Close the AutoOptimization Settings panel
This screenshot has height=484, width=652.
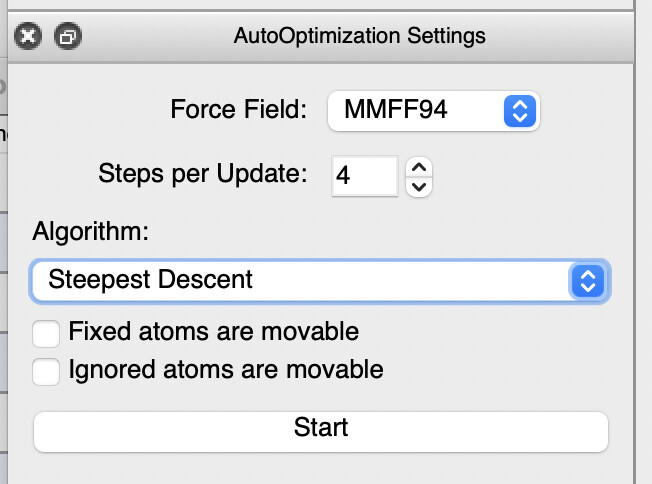point(28,37)
